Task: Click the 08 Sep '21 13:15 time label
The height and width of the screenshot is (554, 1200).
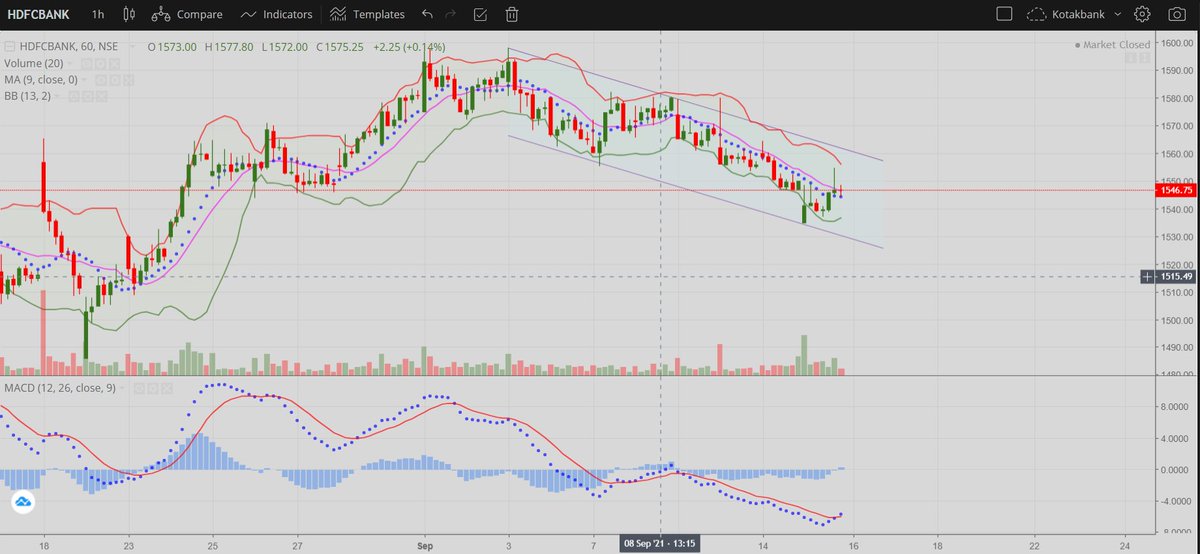Action: point(660,545)
